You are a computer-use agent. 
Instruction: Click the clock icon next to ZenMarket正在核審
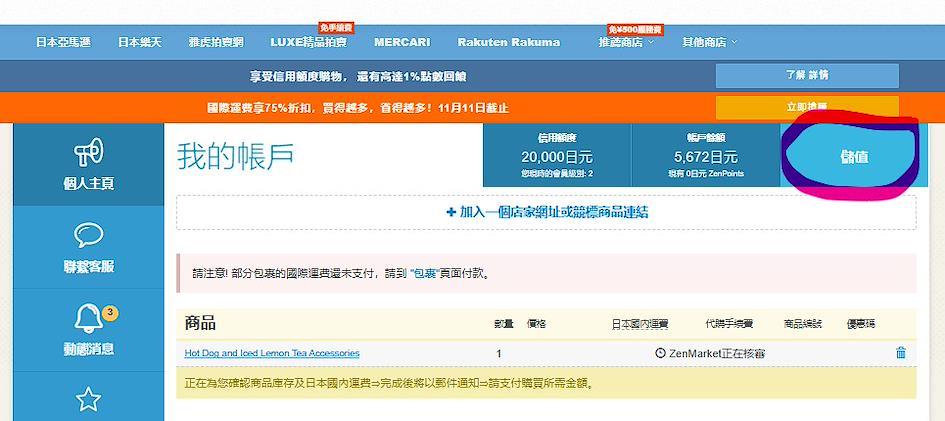tap(660, 353)
